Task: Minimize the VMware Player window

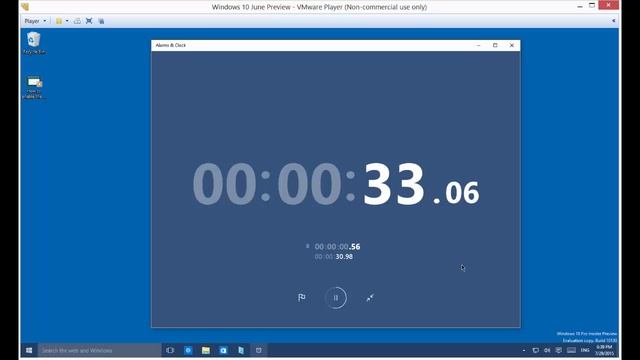Action: (x=580, y=6)
